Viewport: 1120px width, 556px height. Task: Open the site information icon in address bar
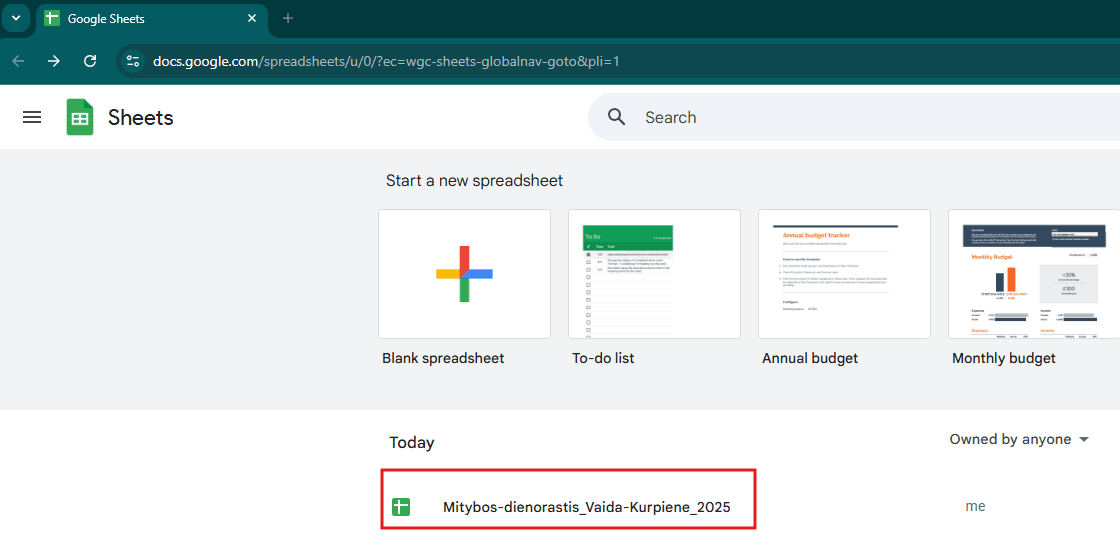tap(133, 61)
